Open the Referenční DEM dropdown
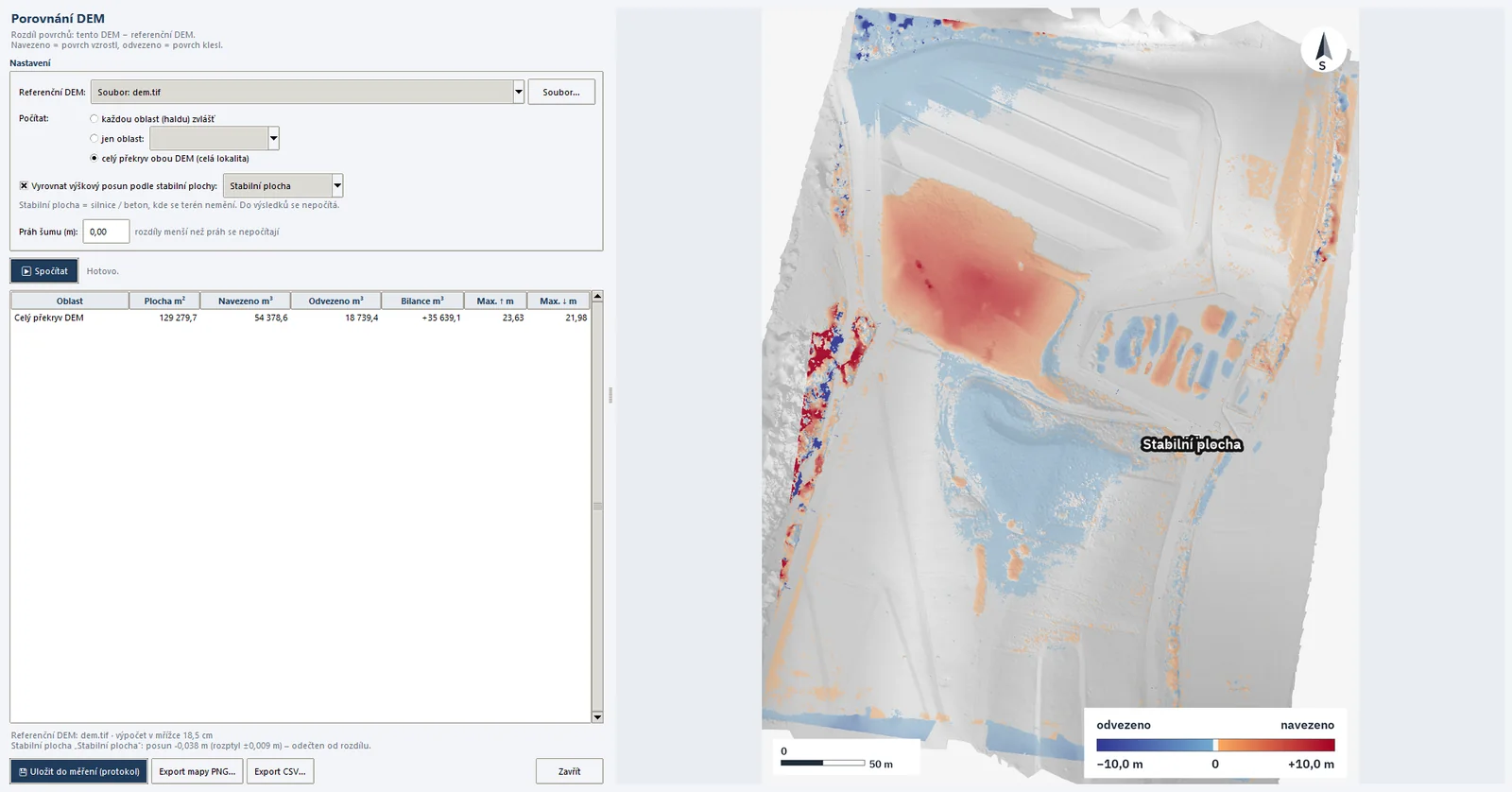This screenshot has width=1512, height=792. [519, 92]
